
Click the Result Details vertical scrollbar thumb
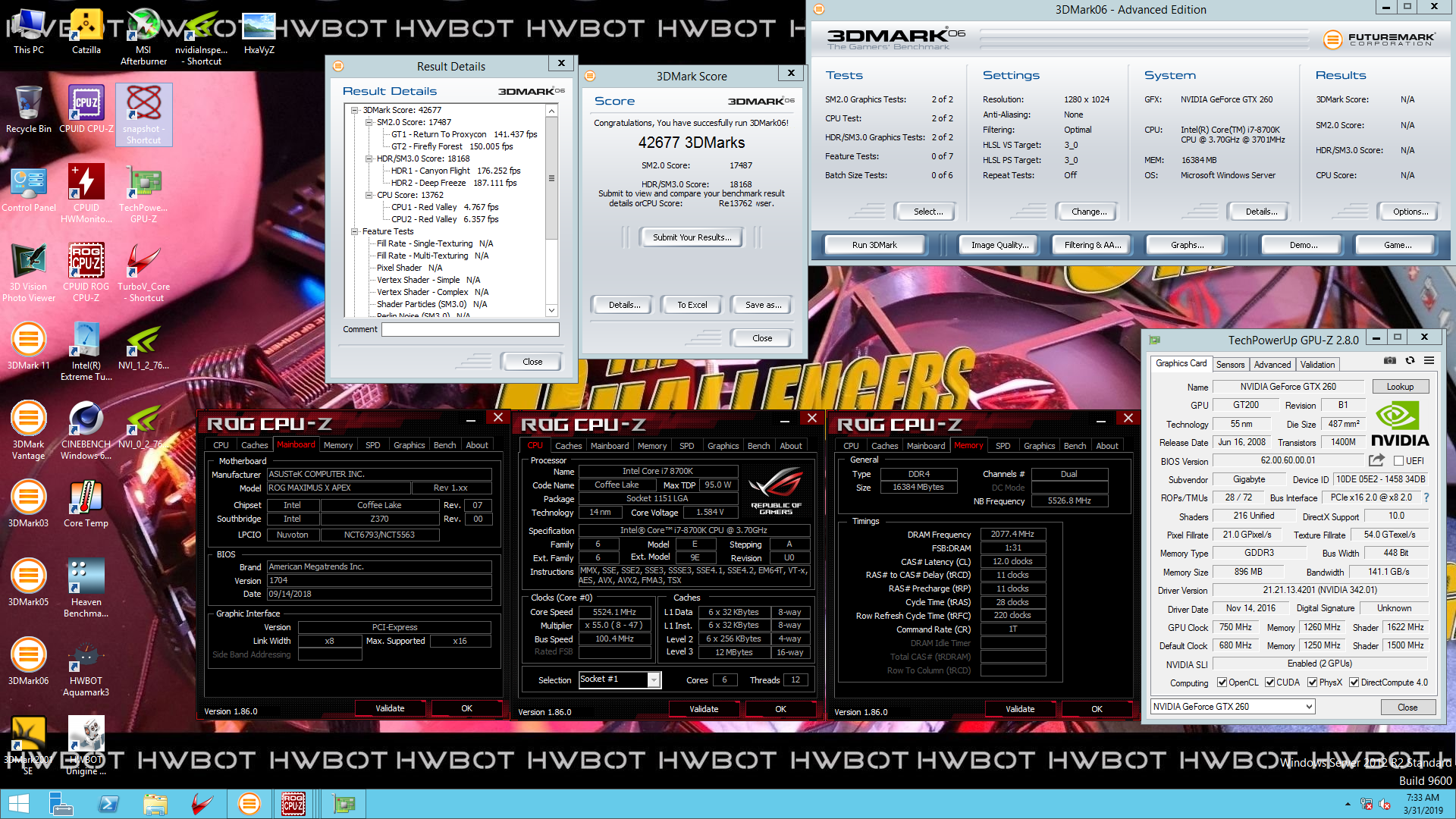tap(551, 179)
